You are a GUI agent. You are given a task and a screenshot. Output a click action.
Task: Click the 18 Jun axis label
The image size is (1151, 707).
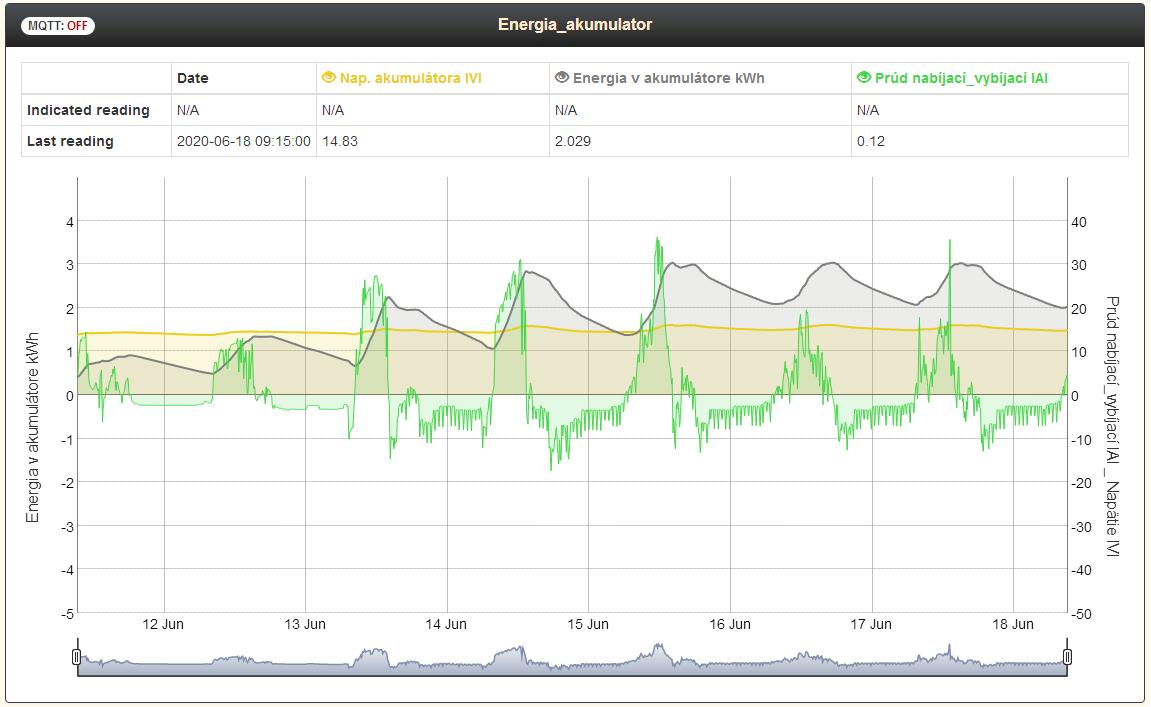pyautogui.click(x=1013, y=624)
